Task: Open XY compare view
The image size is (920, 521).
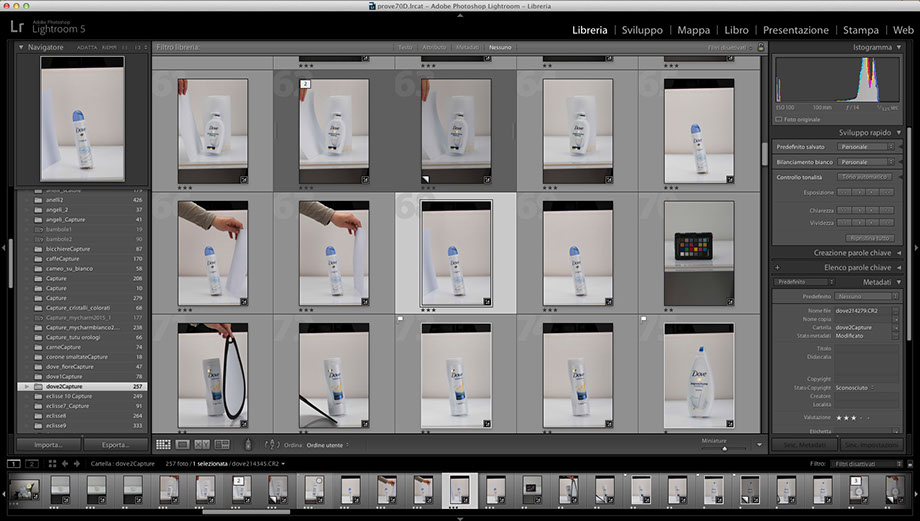Action: [202, 445]
